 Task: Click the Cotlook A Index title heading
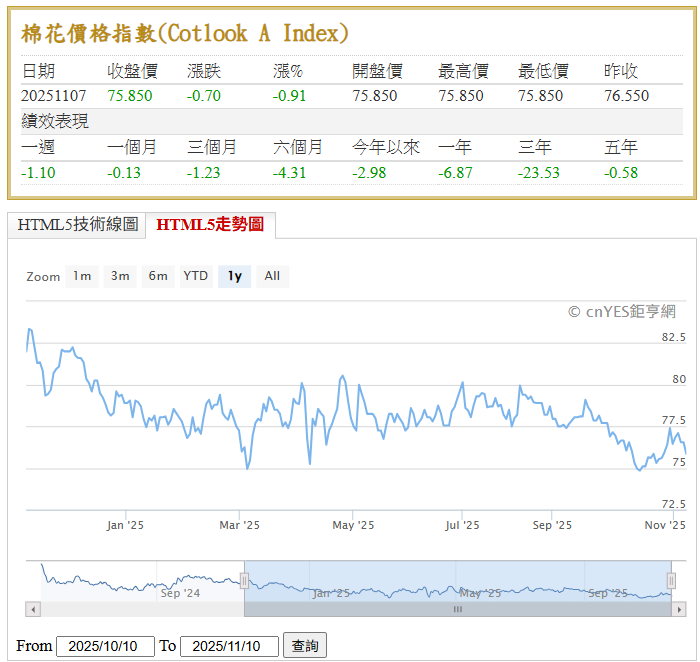(x=185, y=34)
